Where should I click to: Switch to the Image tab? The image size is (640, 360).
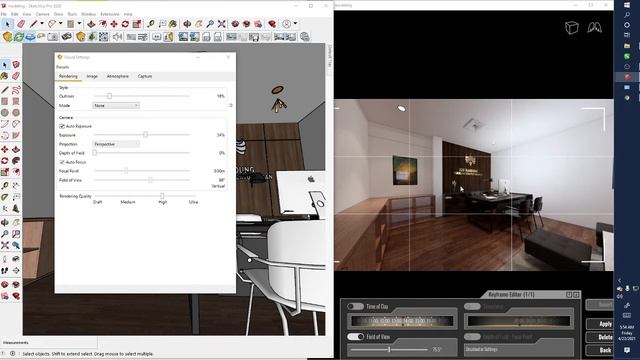click(92, 76)
